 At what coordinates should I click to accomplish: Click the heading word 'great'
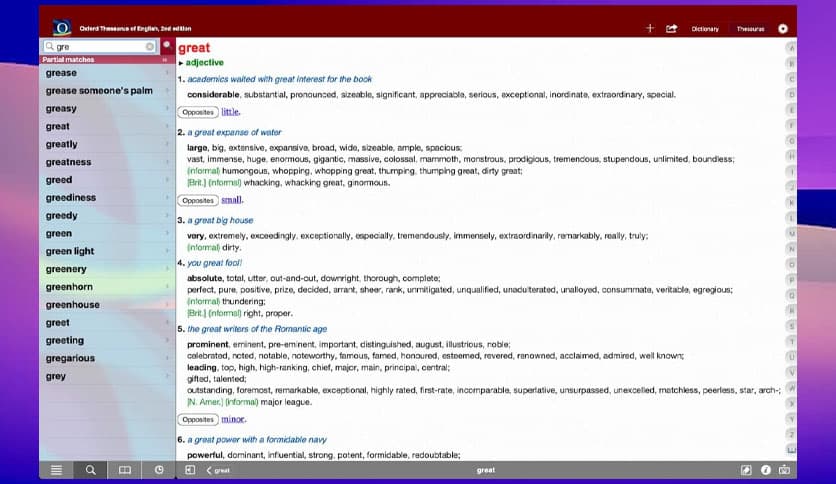click(x=194, y=48)
